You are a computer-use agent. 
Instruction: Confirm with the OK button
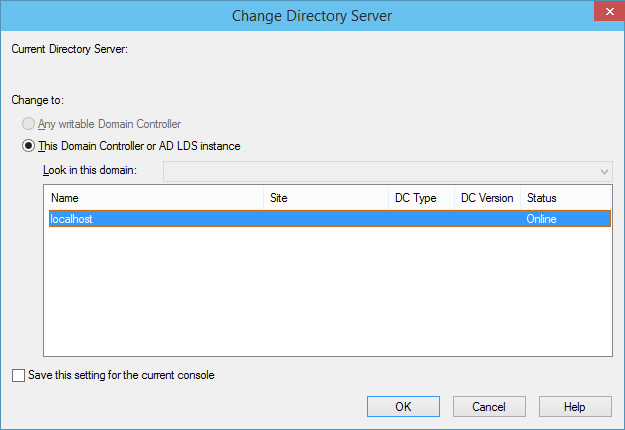point(403,406)
